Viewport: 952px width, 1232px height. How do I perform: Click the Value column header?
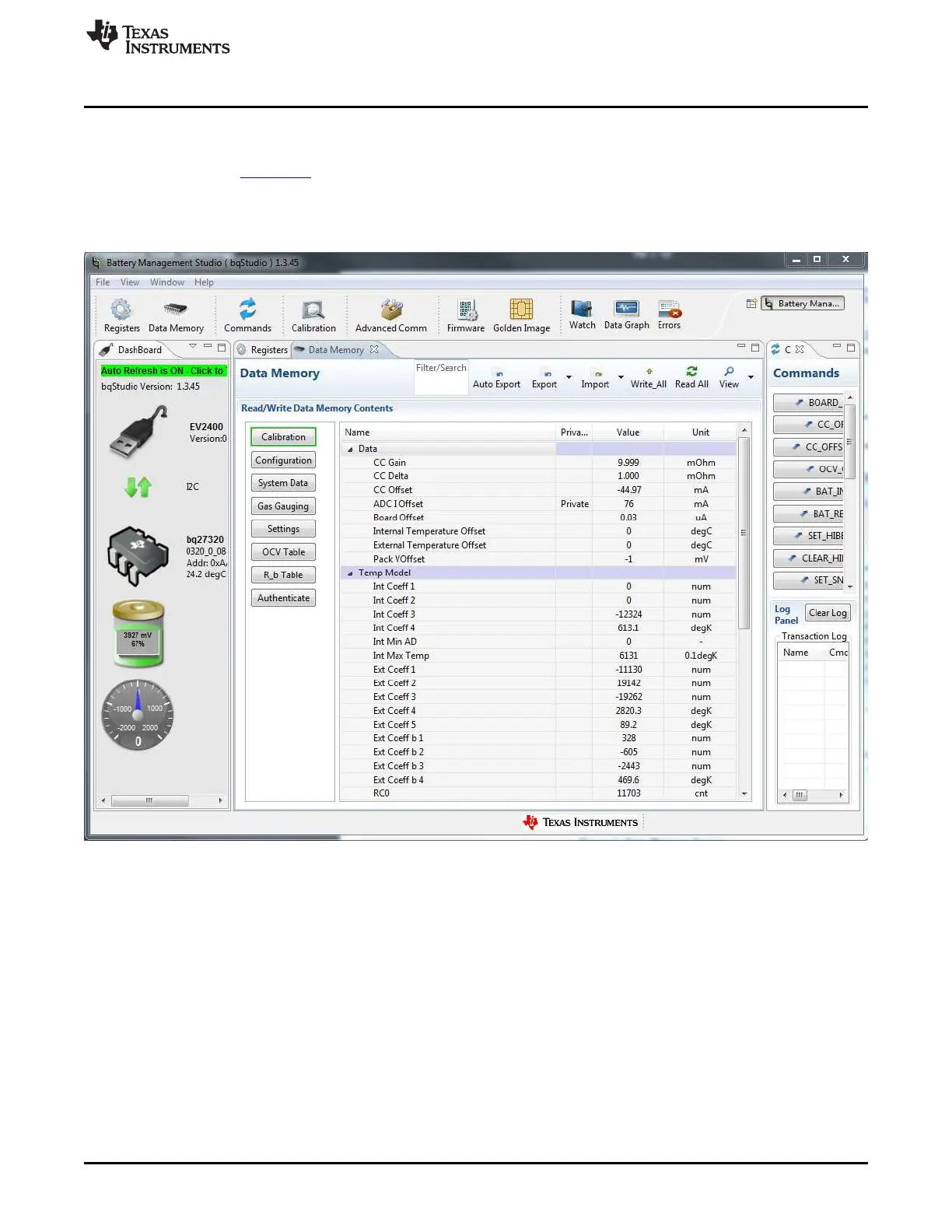click(628, 432)
